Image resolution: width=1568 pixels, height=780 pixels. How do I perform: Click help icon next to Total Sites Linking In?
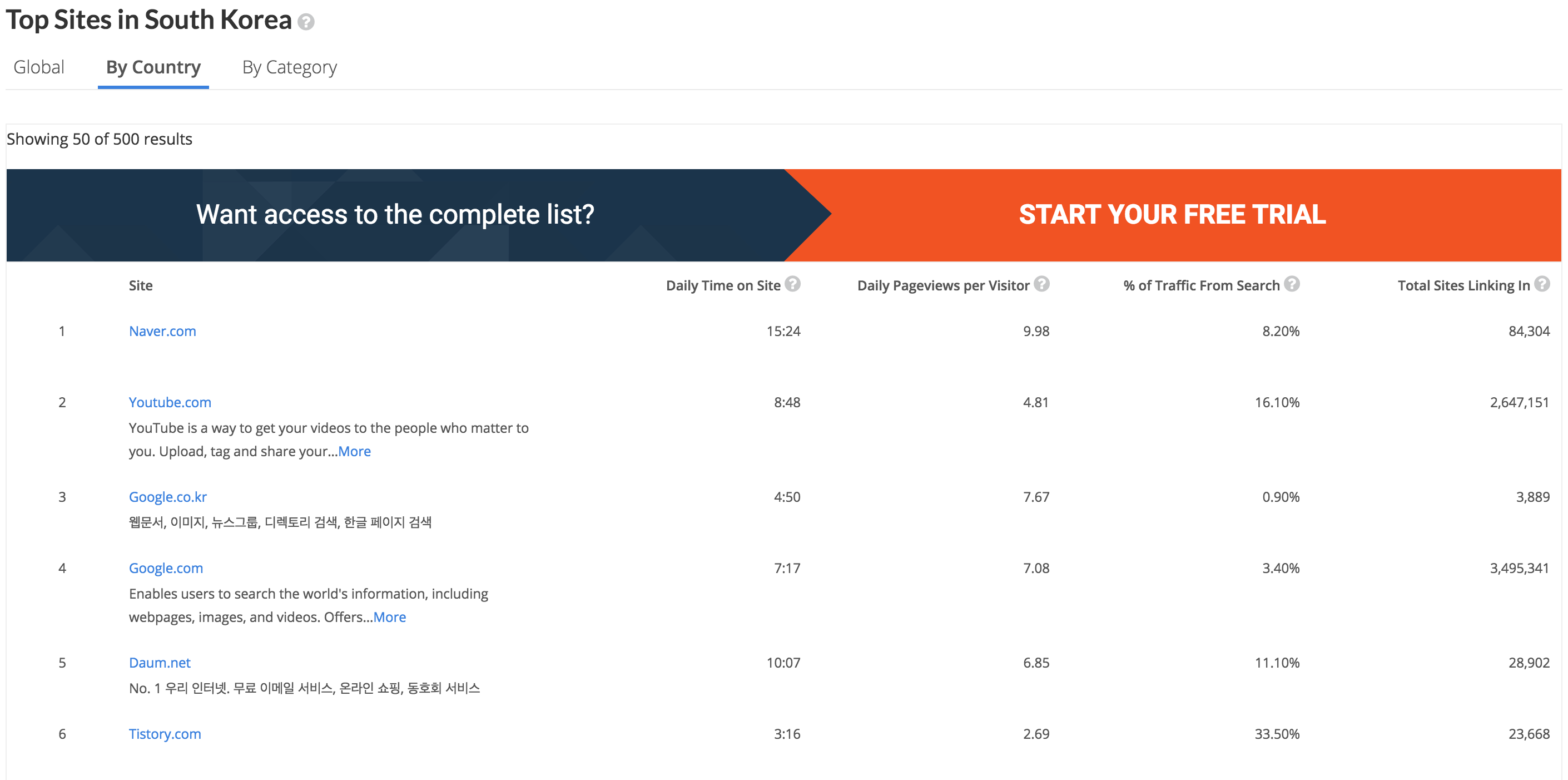tap(1542, 284)
